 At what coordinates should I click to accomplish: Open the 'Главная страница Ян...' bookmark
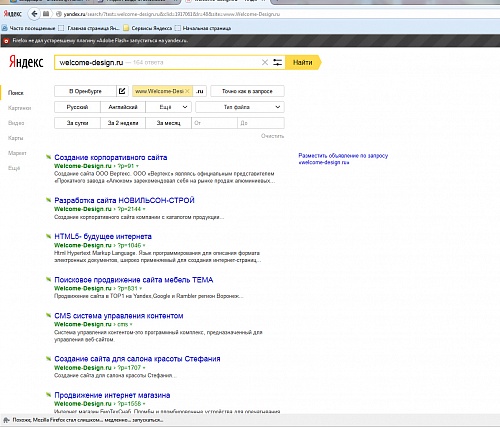tap(89, 28)
